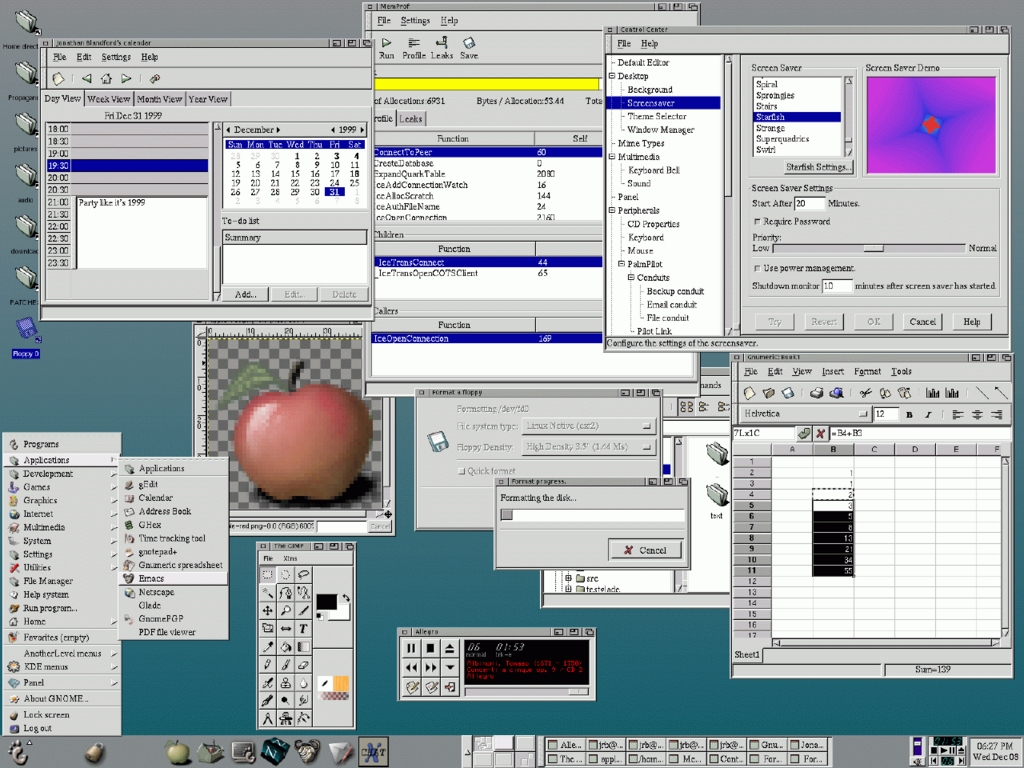Cancel the floppy formatting progress

point(646,549)
